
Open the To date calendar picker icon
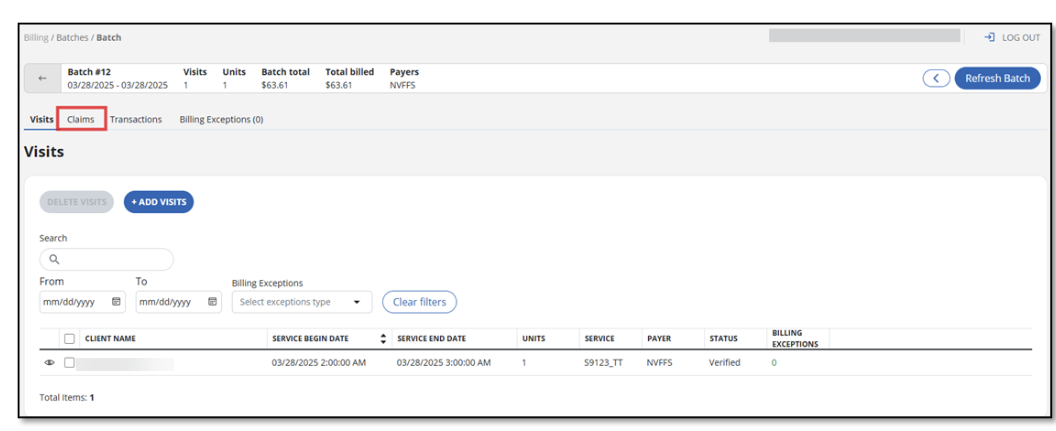coord(213,302)
